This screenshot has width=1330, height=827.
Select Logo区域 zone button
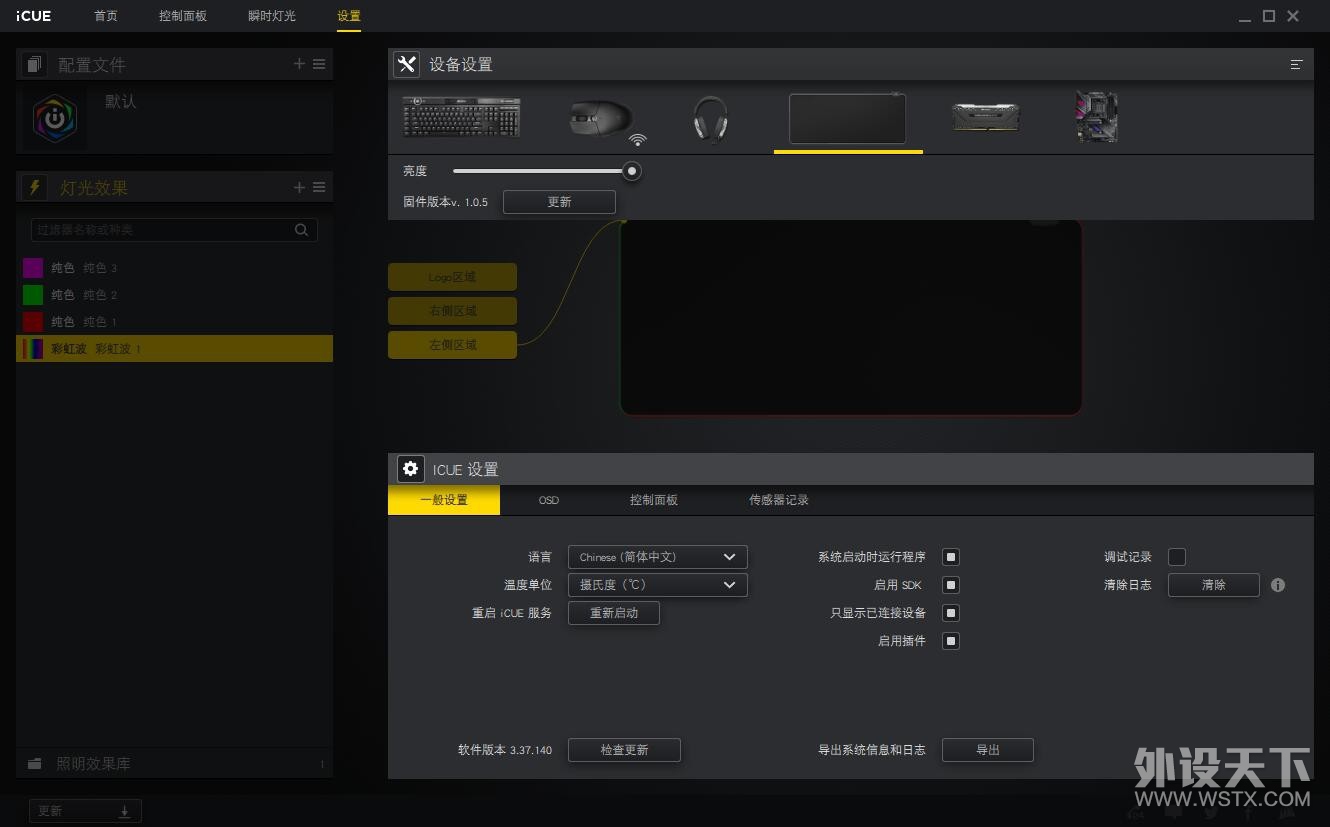coord(452,277)
